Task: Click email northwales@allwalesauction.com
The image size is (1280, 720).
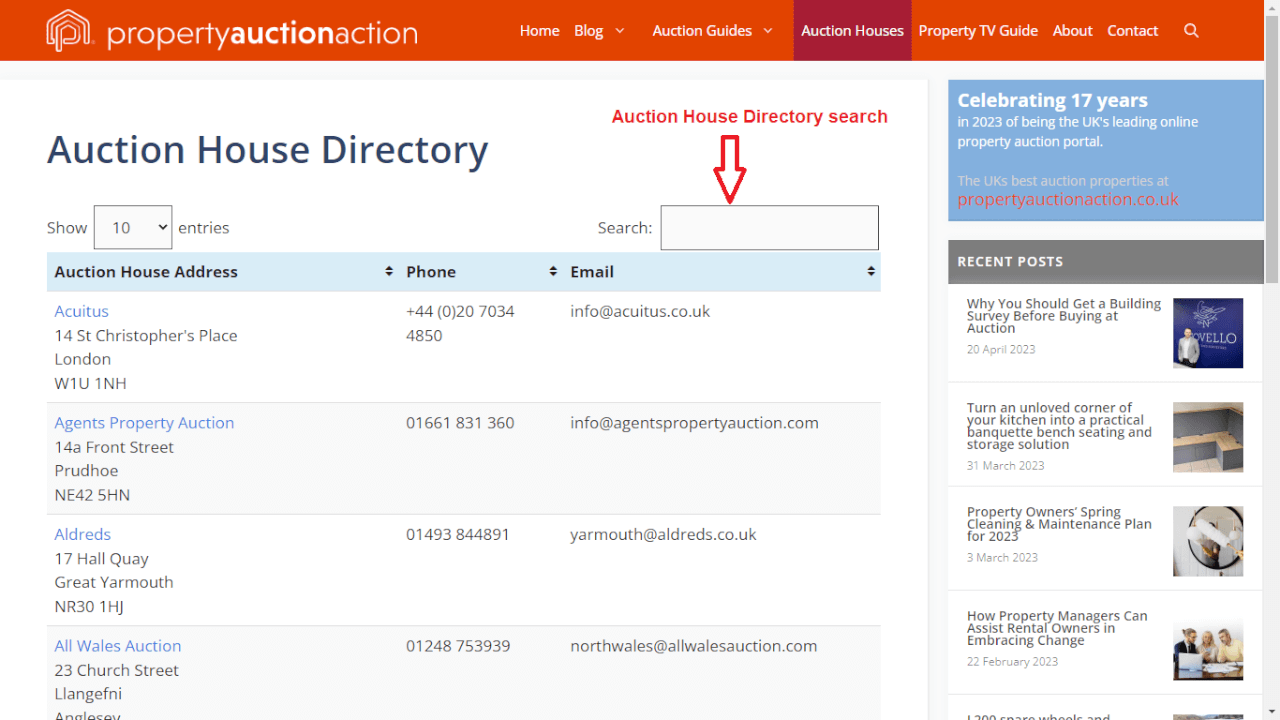Action: click(x=693, y=646)
